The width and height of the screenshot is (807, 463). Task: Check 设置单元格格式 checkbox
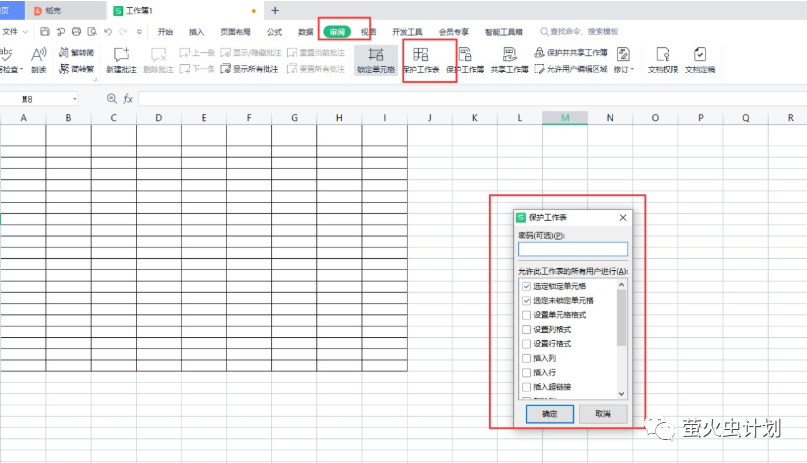point(526,315)
